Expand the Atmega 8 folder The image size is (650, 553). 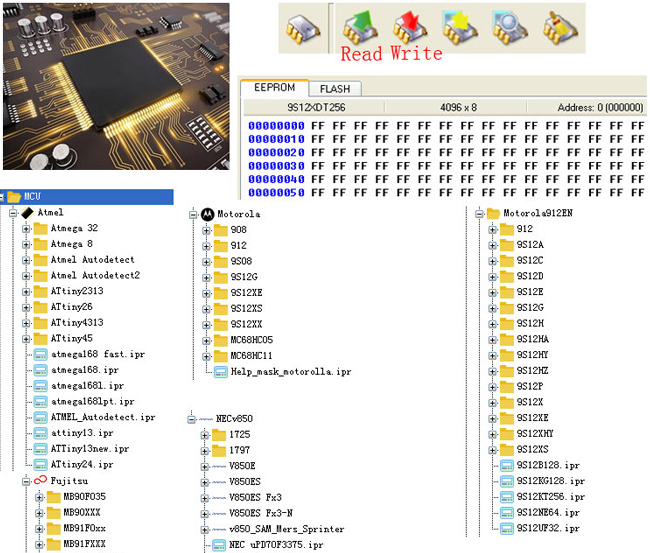click(26, 244)
